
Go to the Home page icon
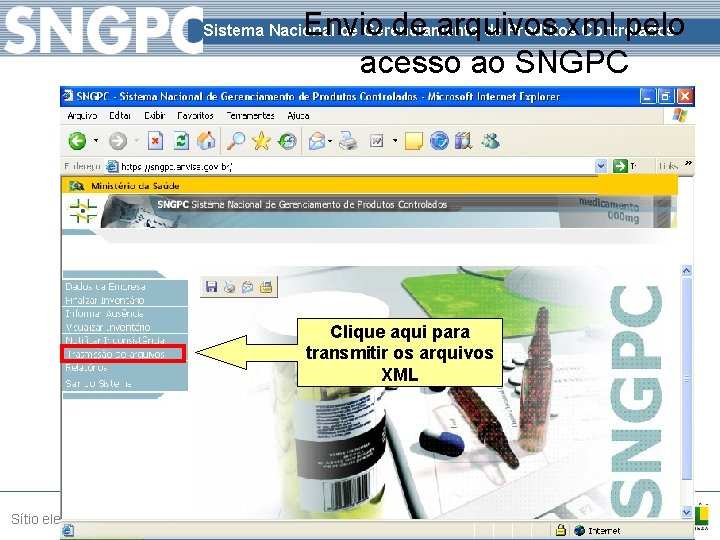[x=206, y=141]
